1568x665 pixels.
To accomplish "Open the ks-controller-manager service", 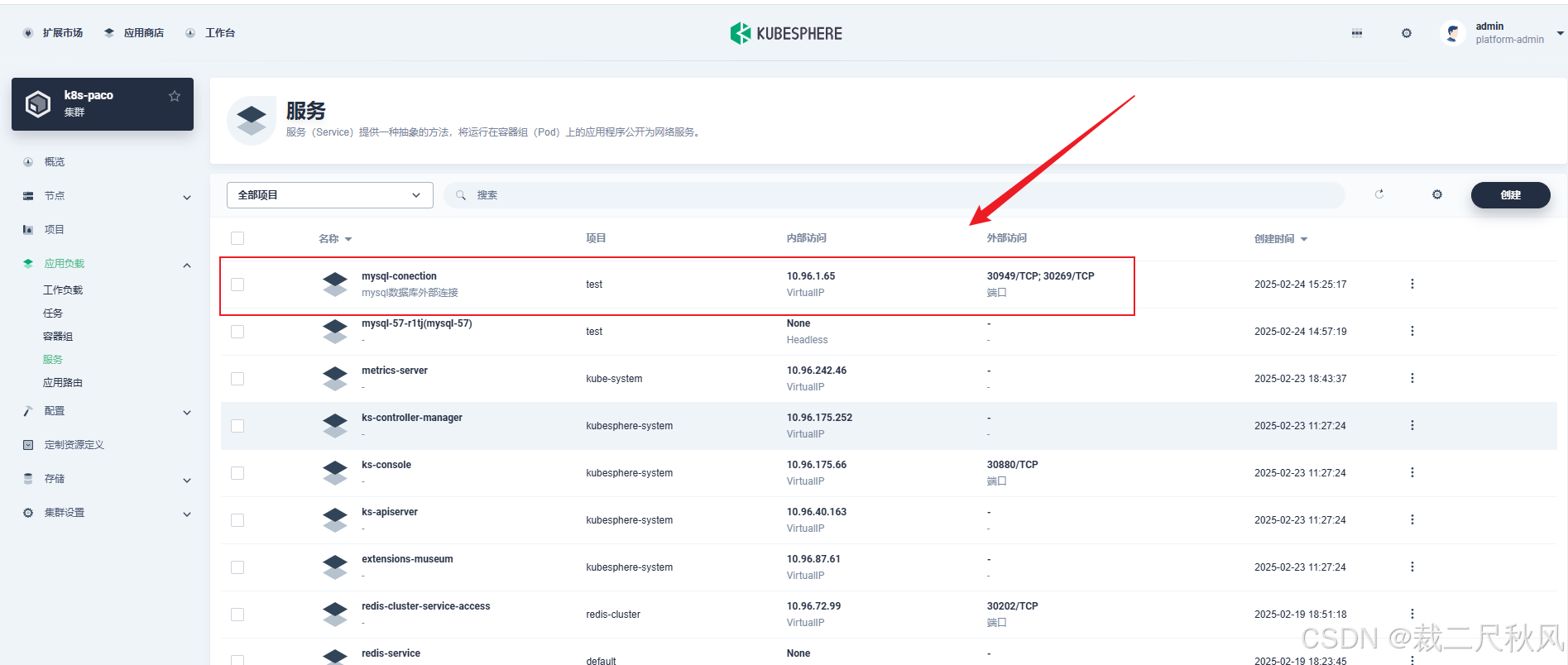I will [412, 418].
